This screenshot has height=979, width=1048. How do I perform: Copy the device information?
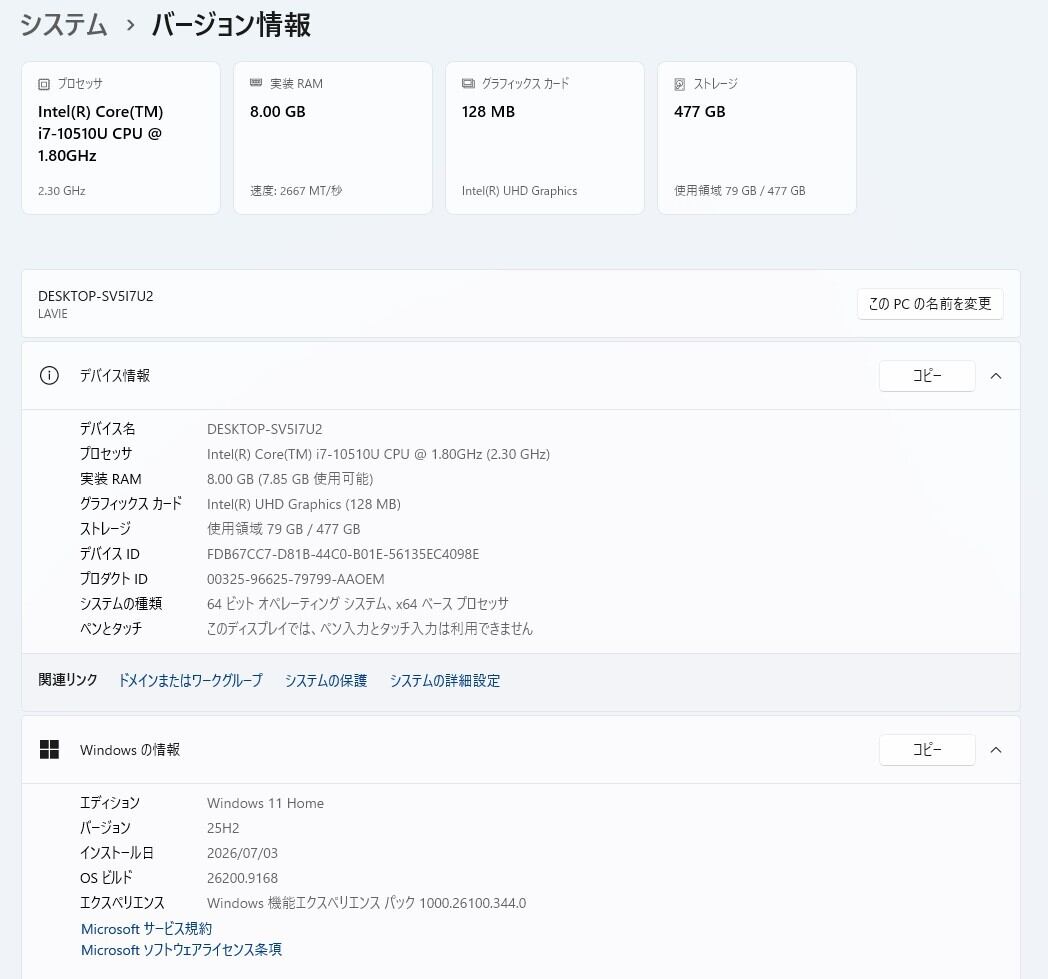[x=927, y=376]
